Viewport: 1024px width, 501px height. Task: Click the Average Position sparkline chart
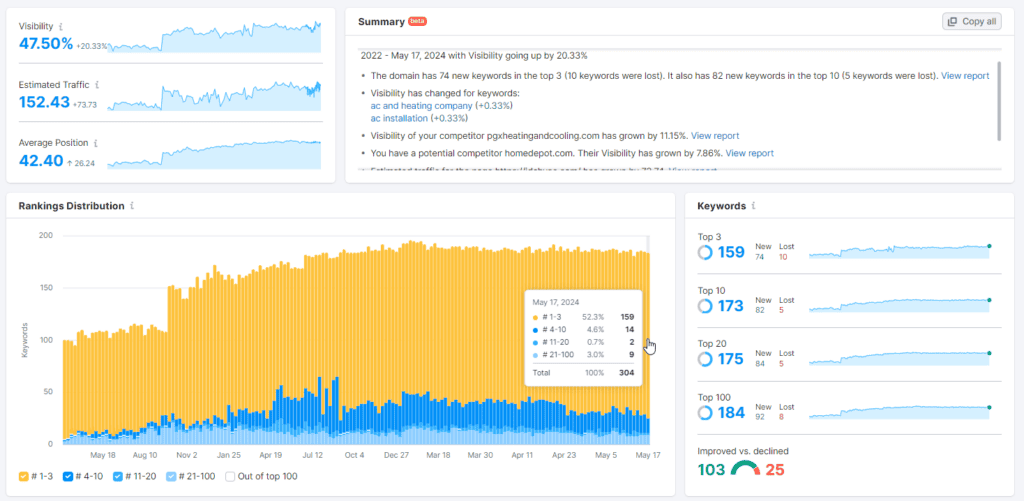click(x=214, y=154)
